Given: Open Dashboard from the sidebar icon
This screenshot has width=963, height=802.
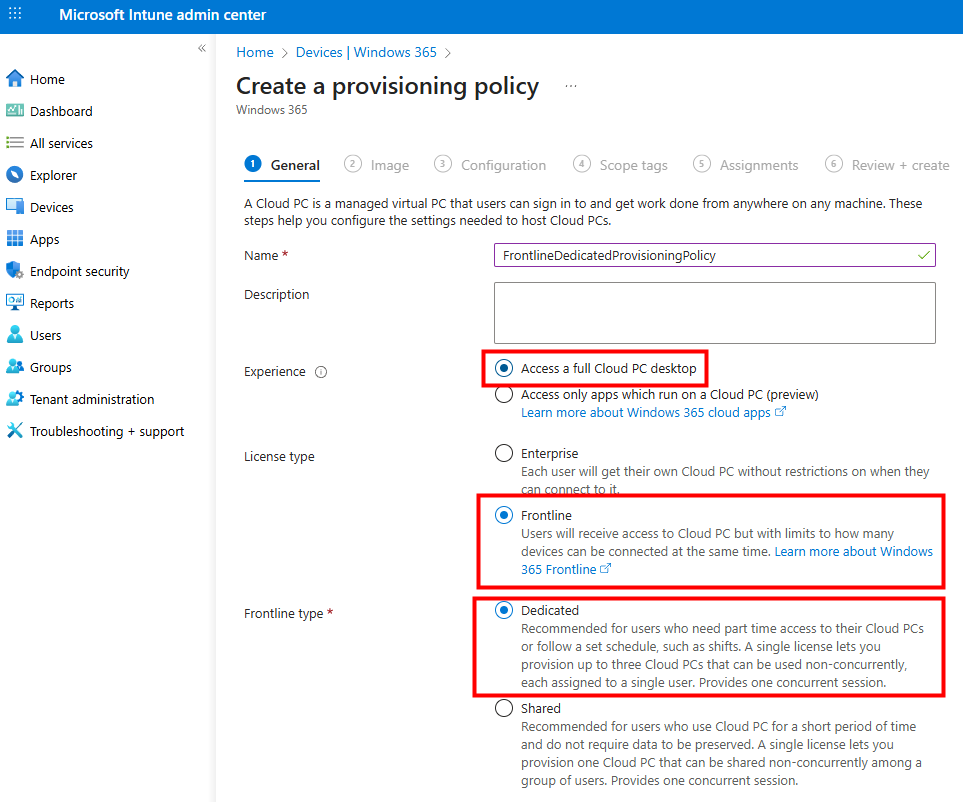Looking at the screenshot, I should click(14, 111).
